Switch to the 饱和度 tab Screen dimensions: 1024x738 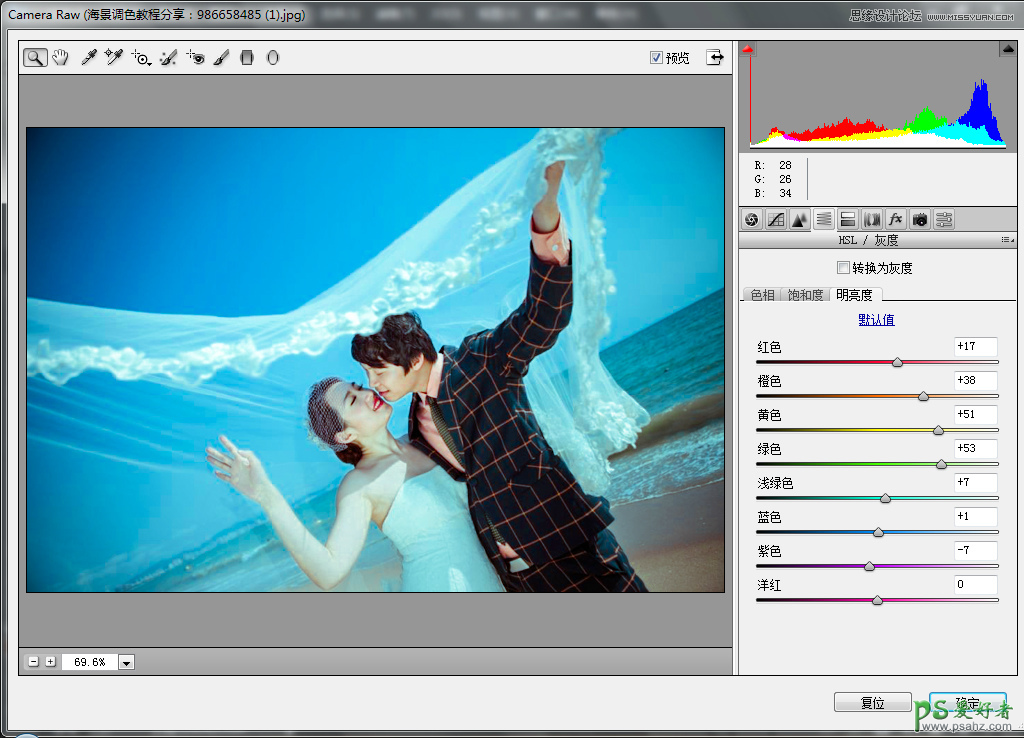[805, 295]
